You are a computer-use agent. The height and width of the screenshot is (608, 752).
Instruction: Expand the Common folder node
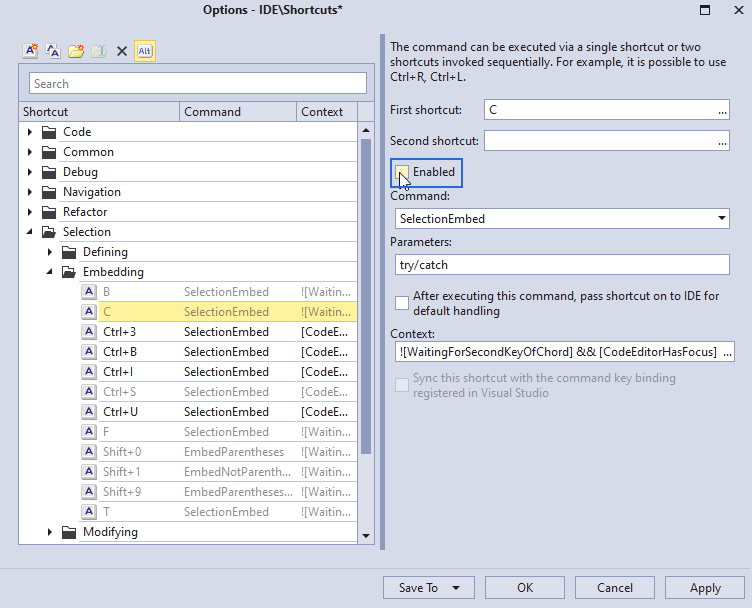30,152
